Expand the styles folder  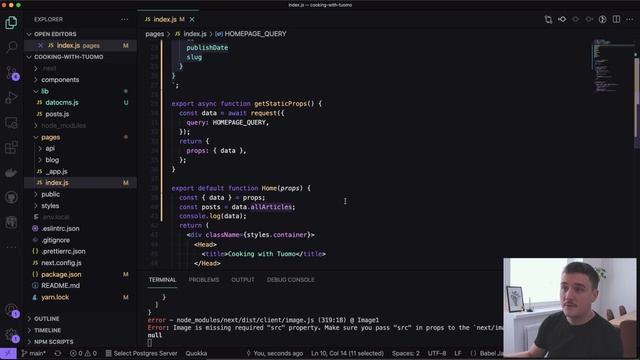pyautogui.click(x=80, y=206)
